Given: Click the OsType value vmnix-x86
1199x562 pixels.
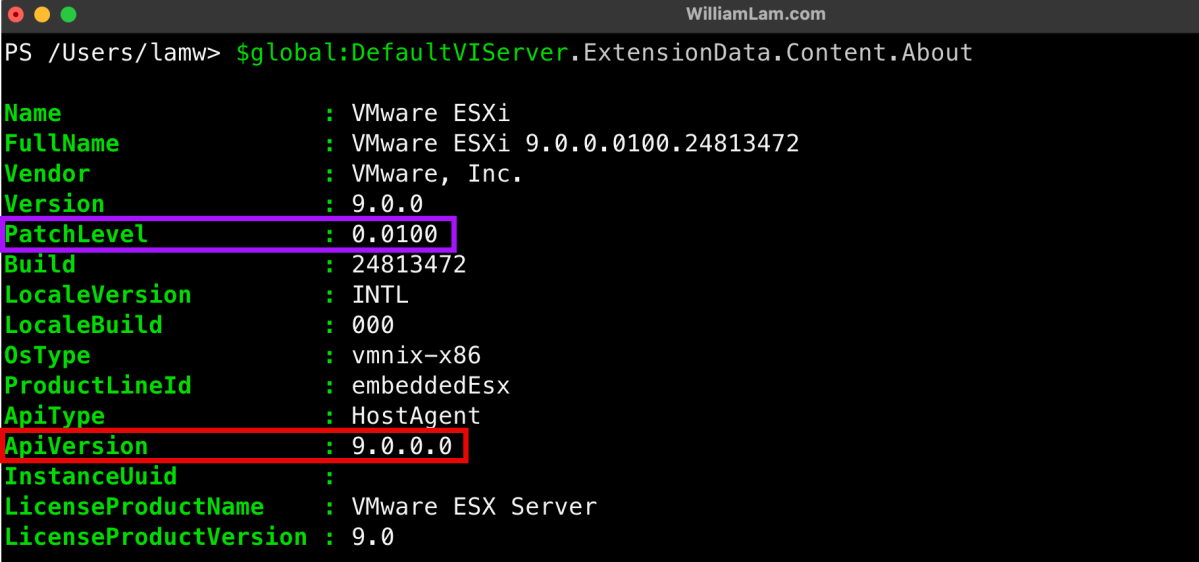Looking at the screenshot, I should 416,356.
